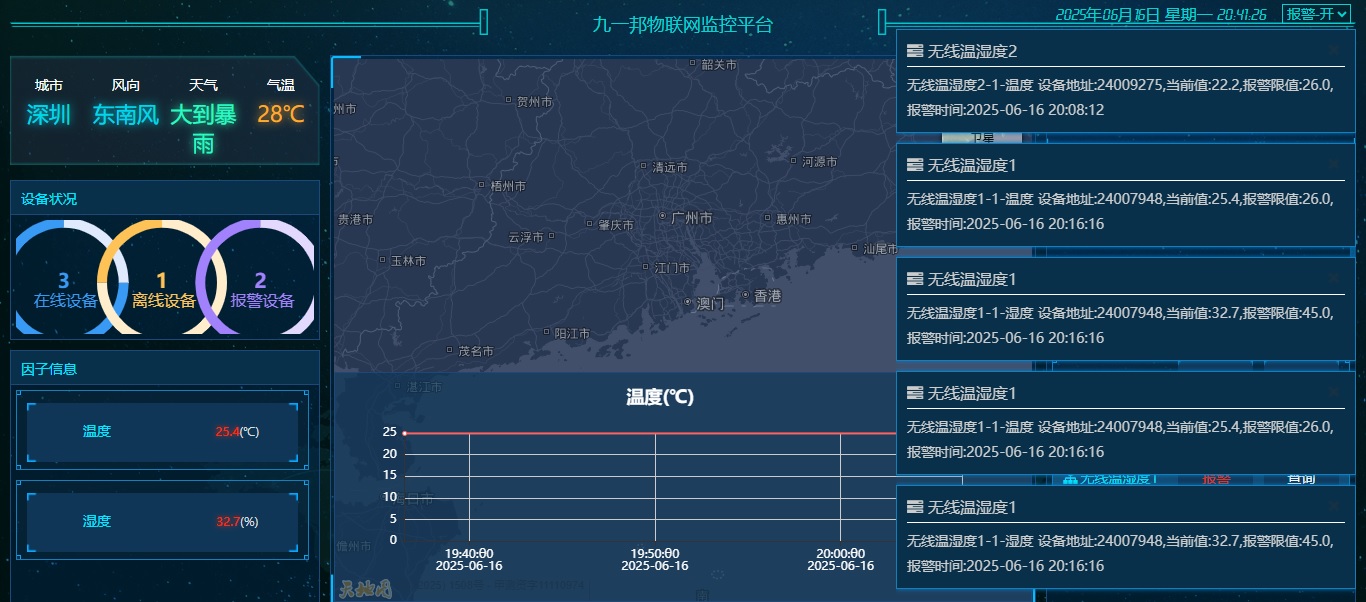Click the alarm message for address 24009275
This screenshot has width=1366, height=602.
point(1120,97)
